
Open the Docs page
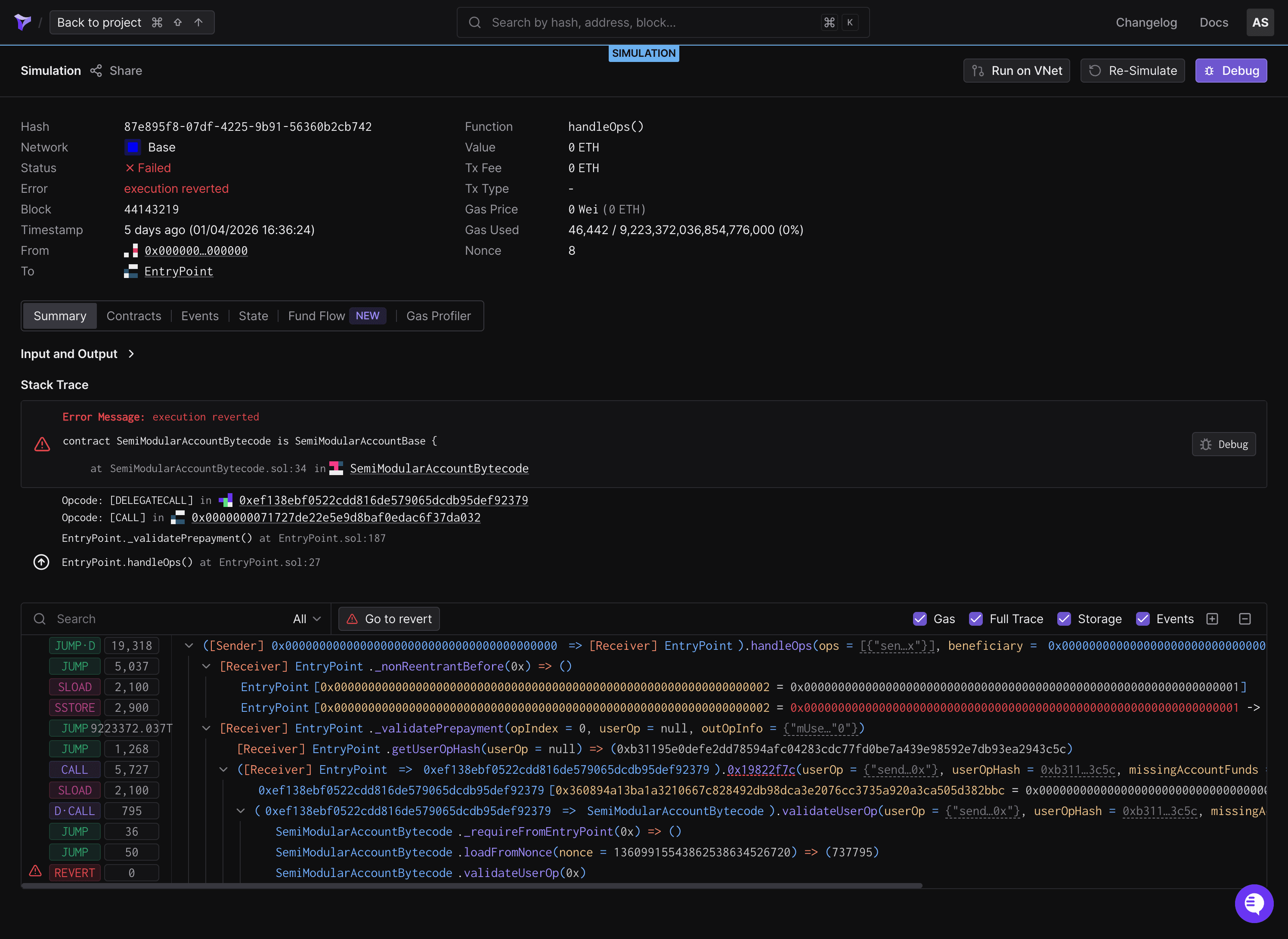tap(1214, 22)
